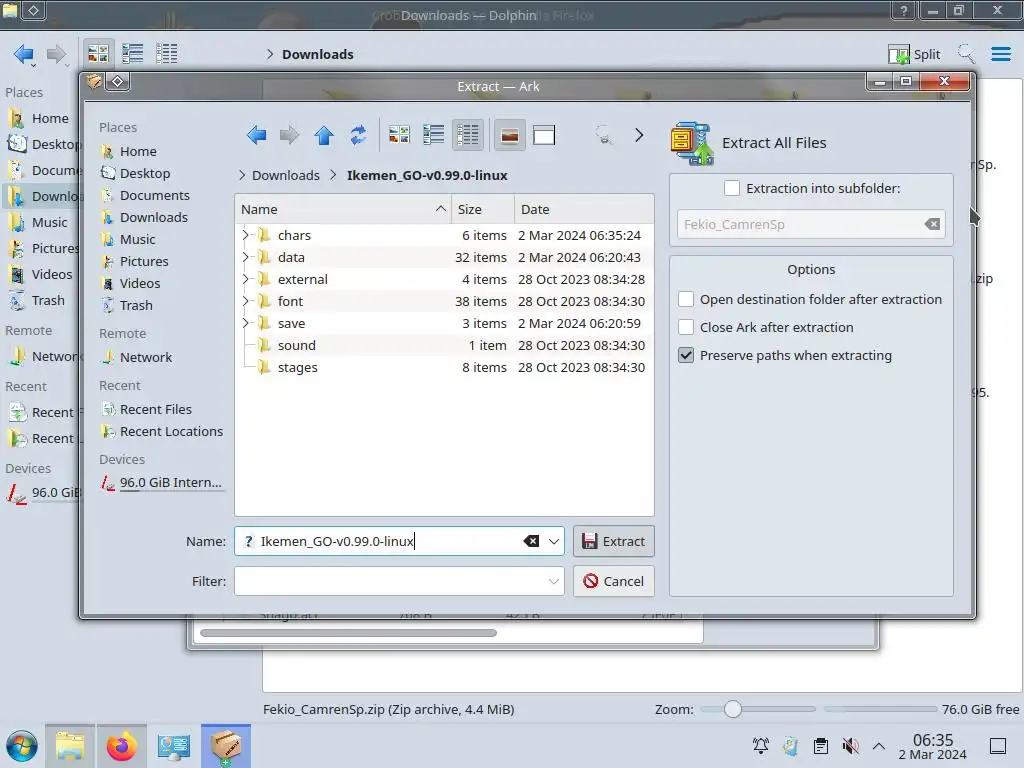The height and width of the screenshot is (768, 1024).
Task: Sort by Date column header
Action: coord(584,209)
